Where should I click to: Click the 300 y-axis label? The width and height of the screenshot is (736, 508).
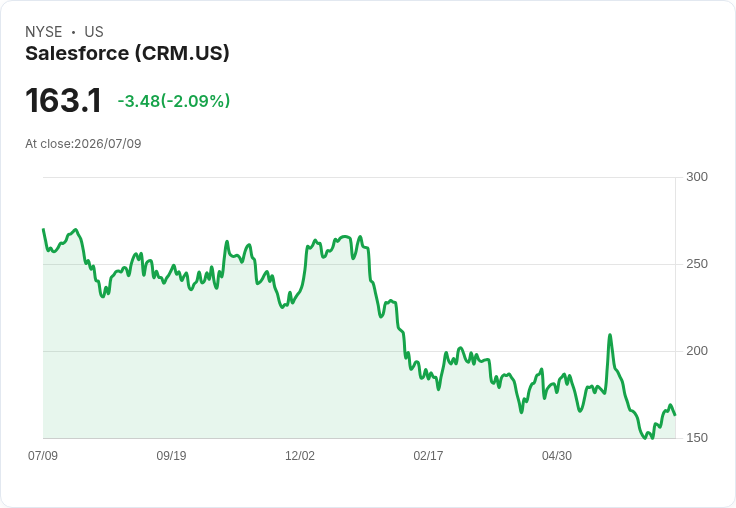click(697, 177)
